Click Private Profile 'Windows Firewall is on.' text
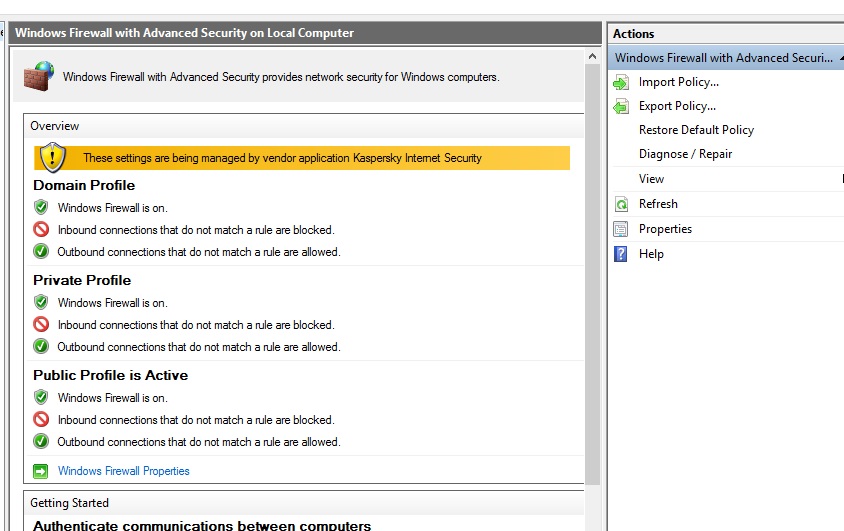 (112, 303)
